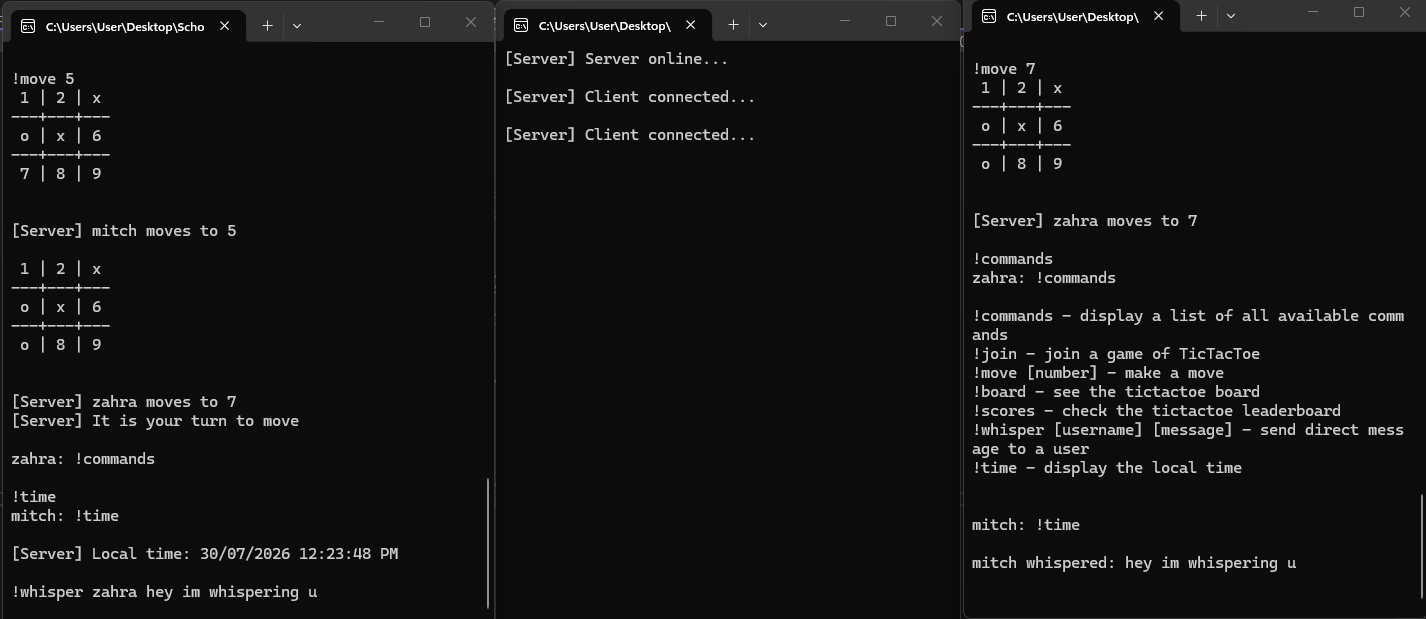Viewport: 1426px width, 619px height.
Task: Click '[Server] zahra moves to 7' in left terminal
Action: click(124, 402)
